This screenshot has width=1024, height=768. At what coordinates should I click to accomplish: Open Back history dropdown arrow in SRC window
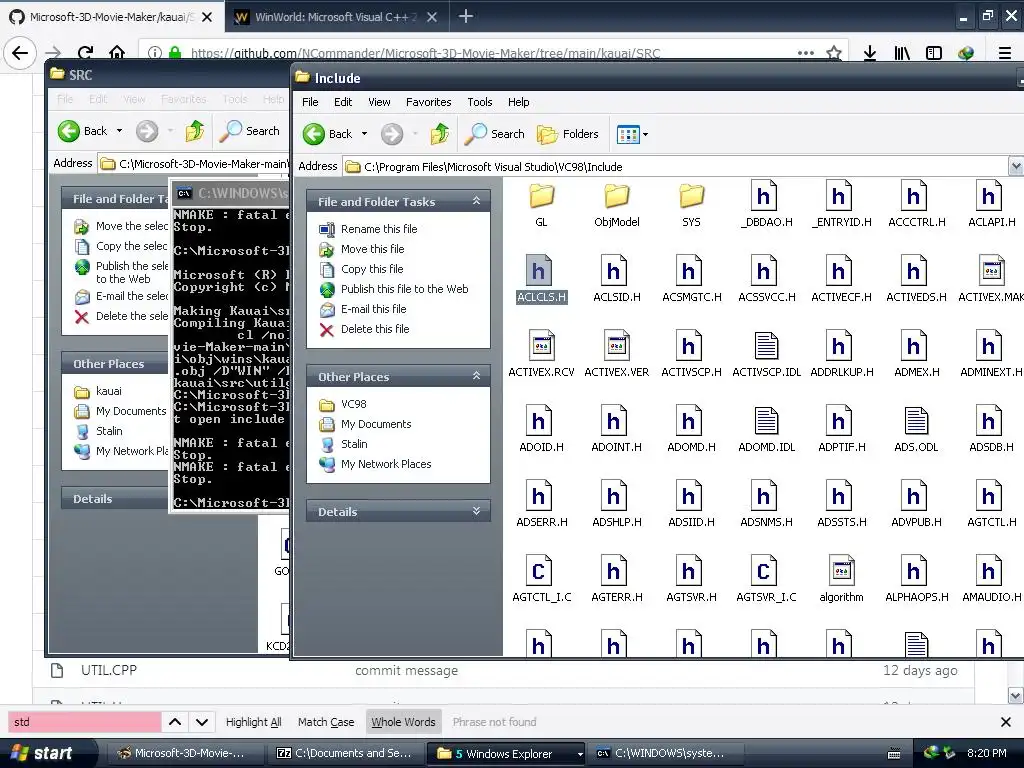point(120,131)
